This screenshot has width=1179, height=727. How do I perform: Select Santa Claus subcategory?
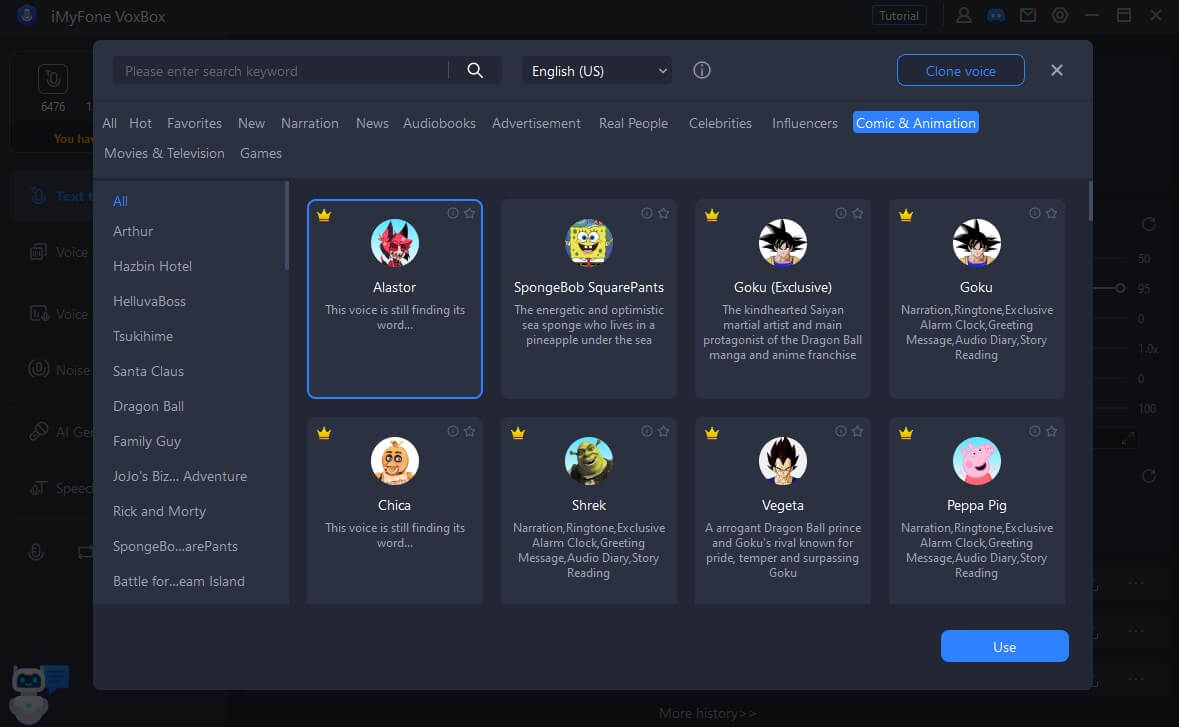[148, 371]
